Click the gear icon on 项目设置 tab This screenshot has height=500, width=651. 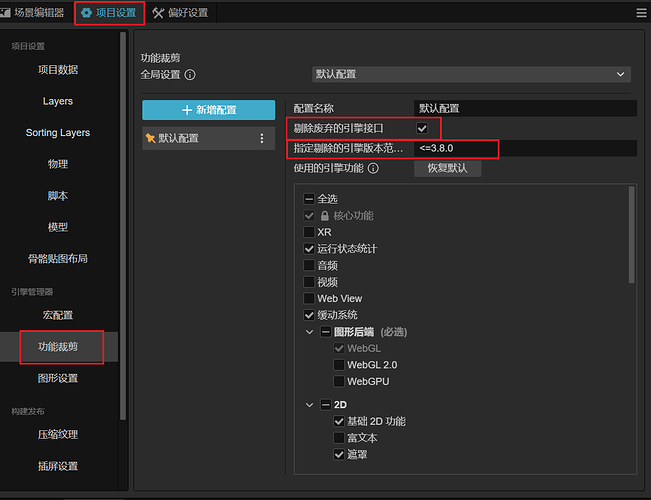[86, 13]
